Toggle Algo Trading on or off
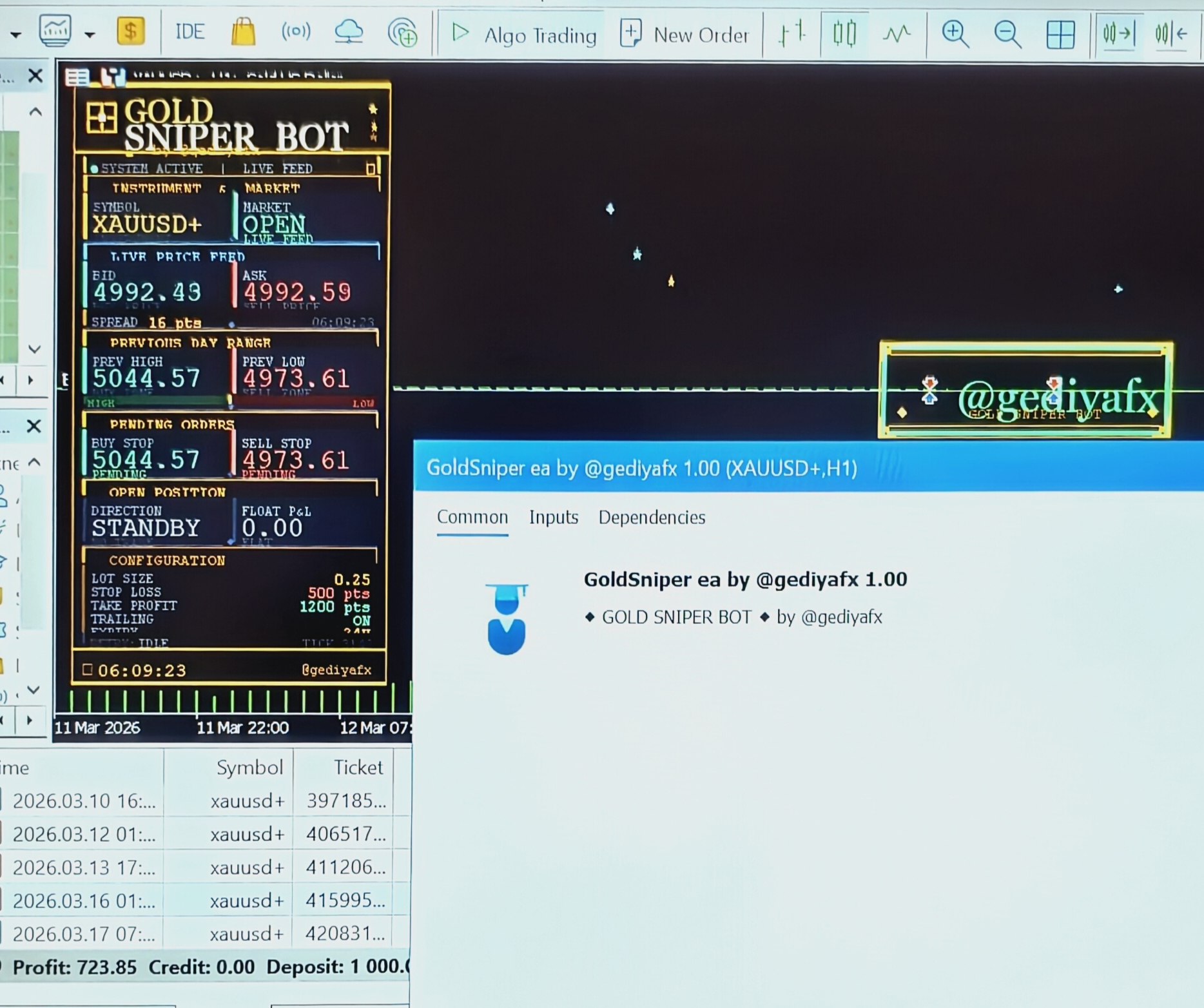 (x=523, y=34)
